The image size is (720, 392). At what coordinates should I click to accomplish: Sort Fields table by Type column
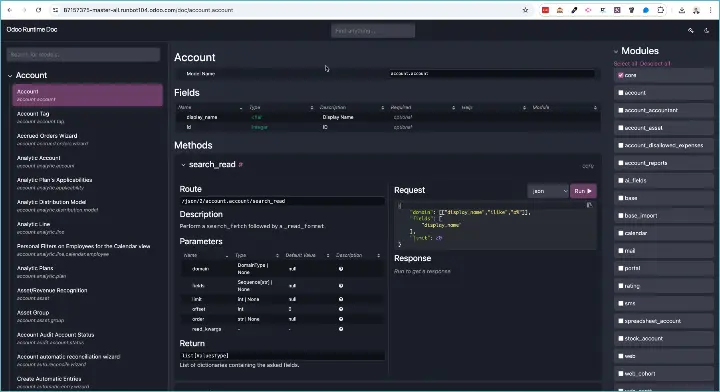(281, 107)
